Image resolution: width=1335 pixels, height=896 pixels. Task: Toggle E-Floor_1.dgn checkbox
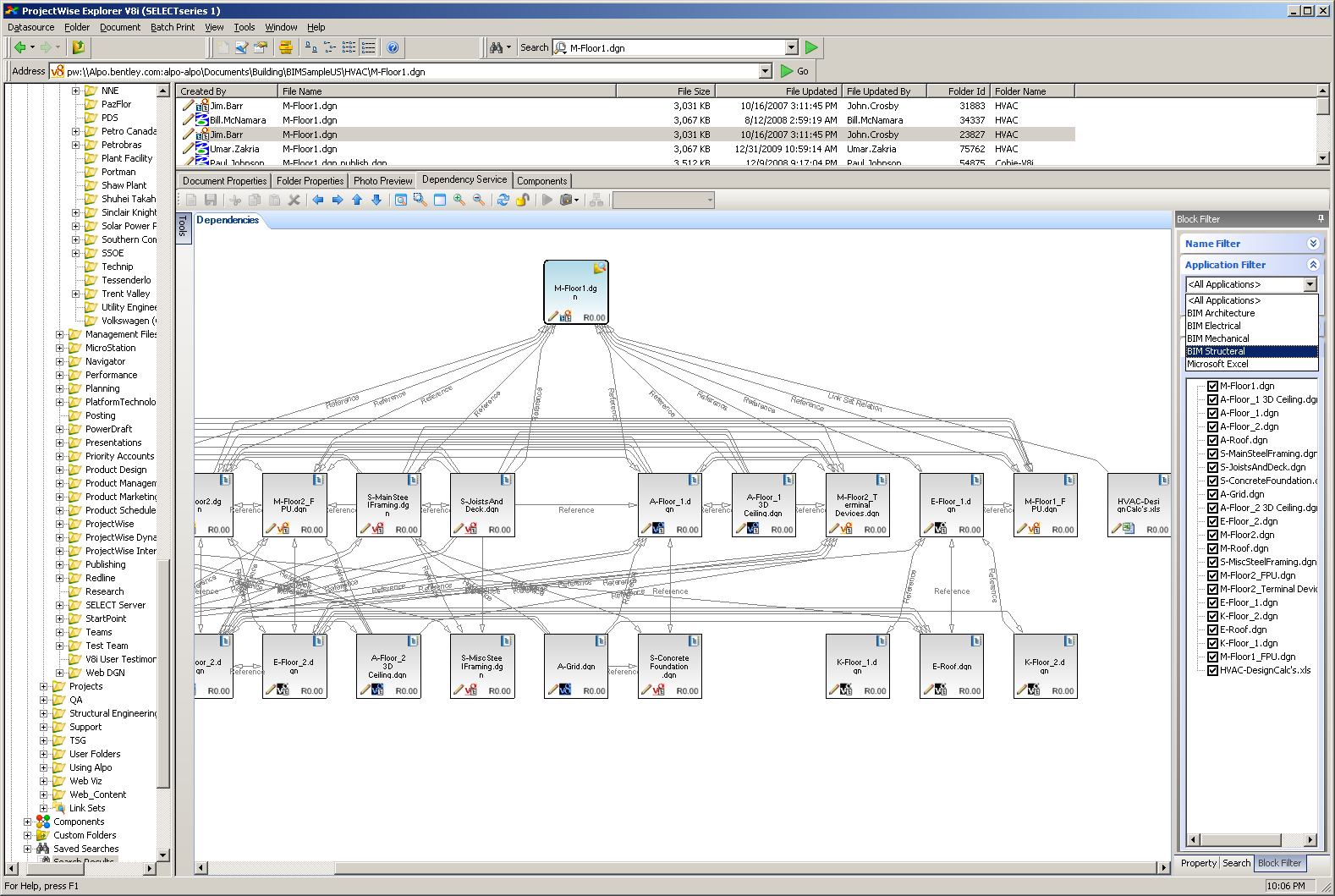(x=1212, y=602)
